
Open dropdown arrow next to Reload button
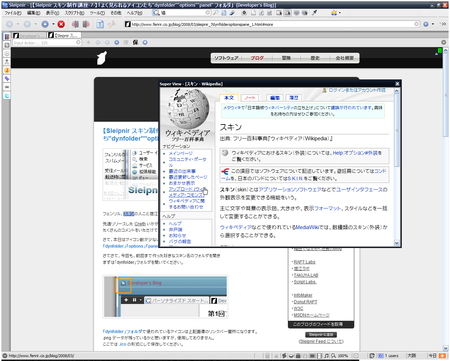(x=53, y=24)
